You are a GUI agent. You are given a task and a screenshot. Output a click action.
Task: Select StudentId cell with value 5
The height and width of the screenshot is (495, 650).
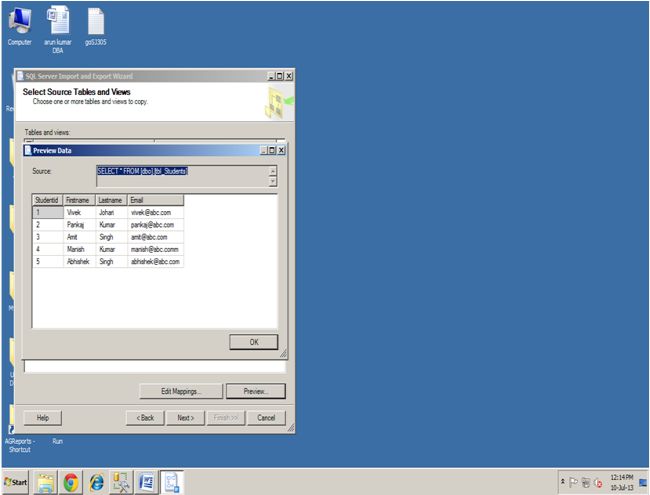[x=48, y=262]
